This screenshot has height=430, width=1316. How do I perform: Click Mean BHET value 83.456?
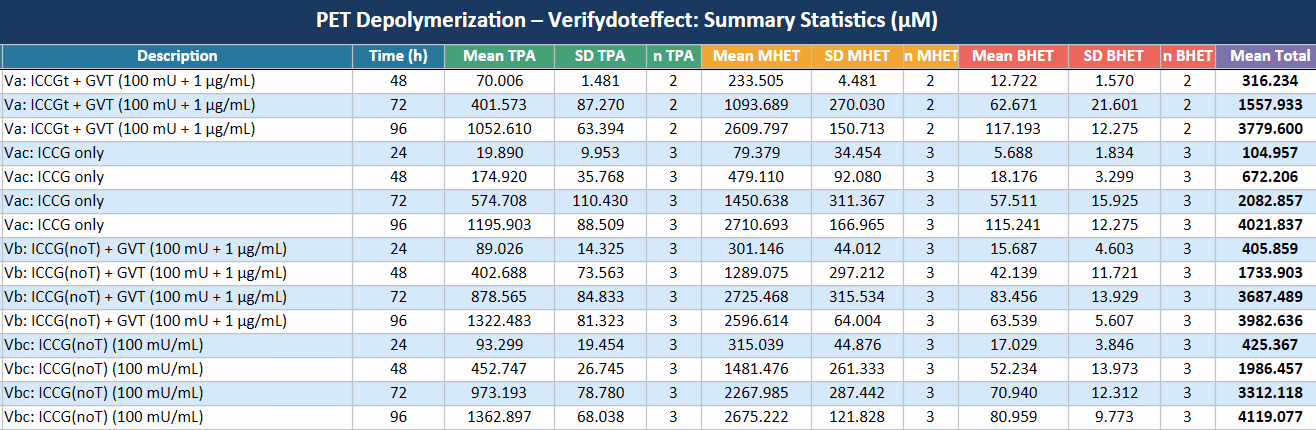tap(1014, 297)
